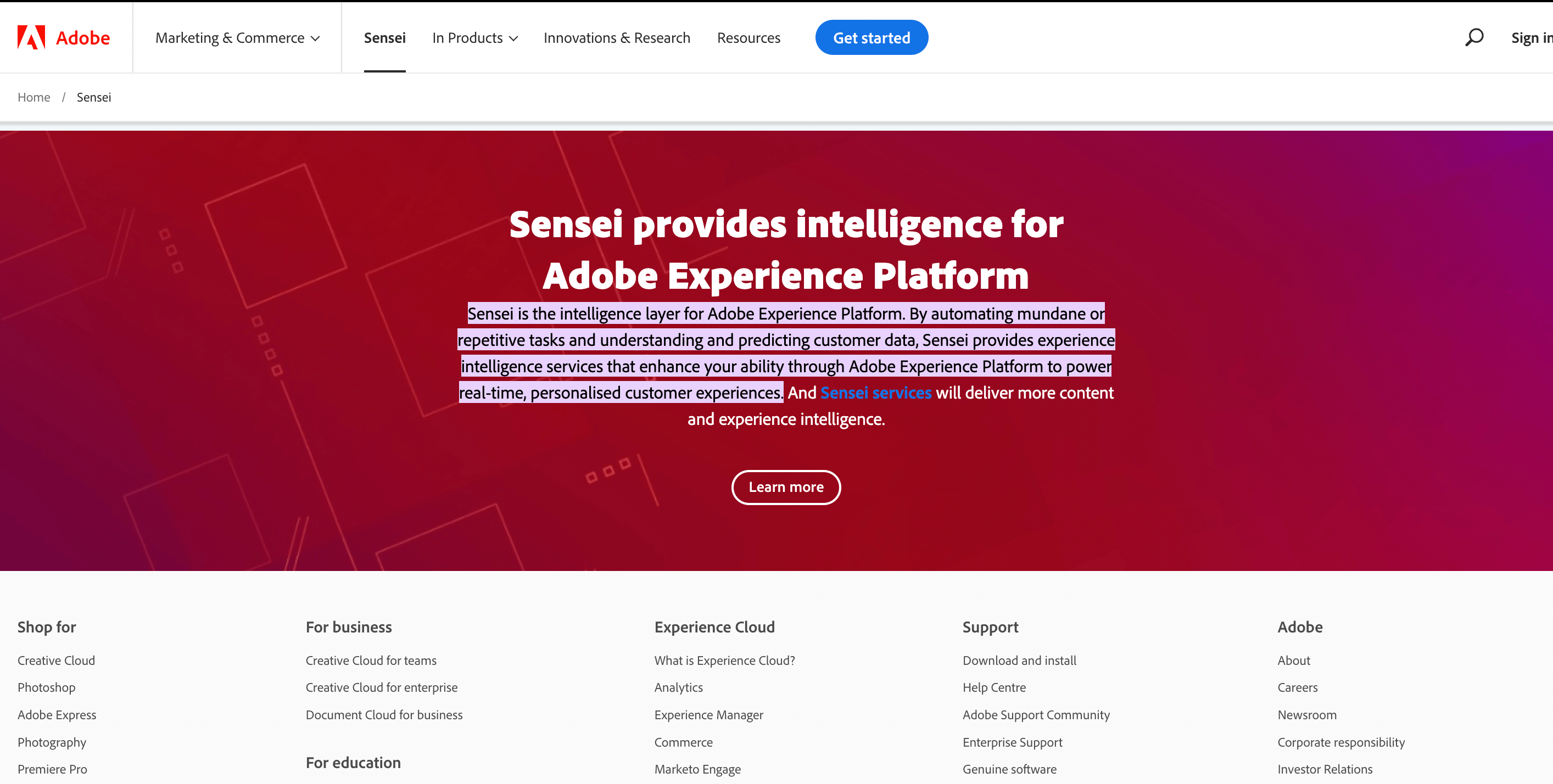Click the What is Experience Cloud link

(x=724, y=660)
